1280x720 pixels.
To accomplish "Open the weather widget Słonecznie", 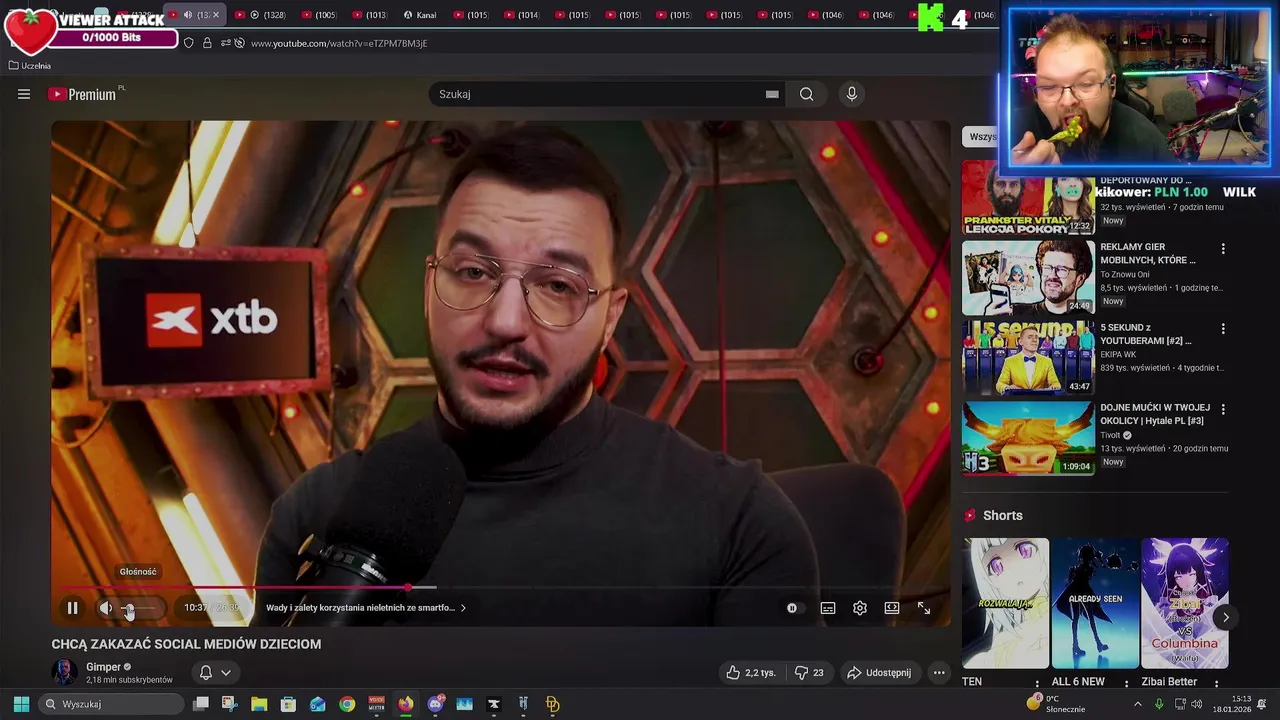I will click(x=1056, y=704).
